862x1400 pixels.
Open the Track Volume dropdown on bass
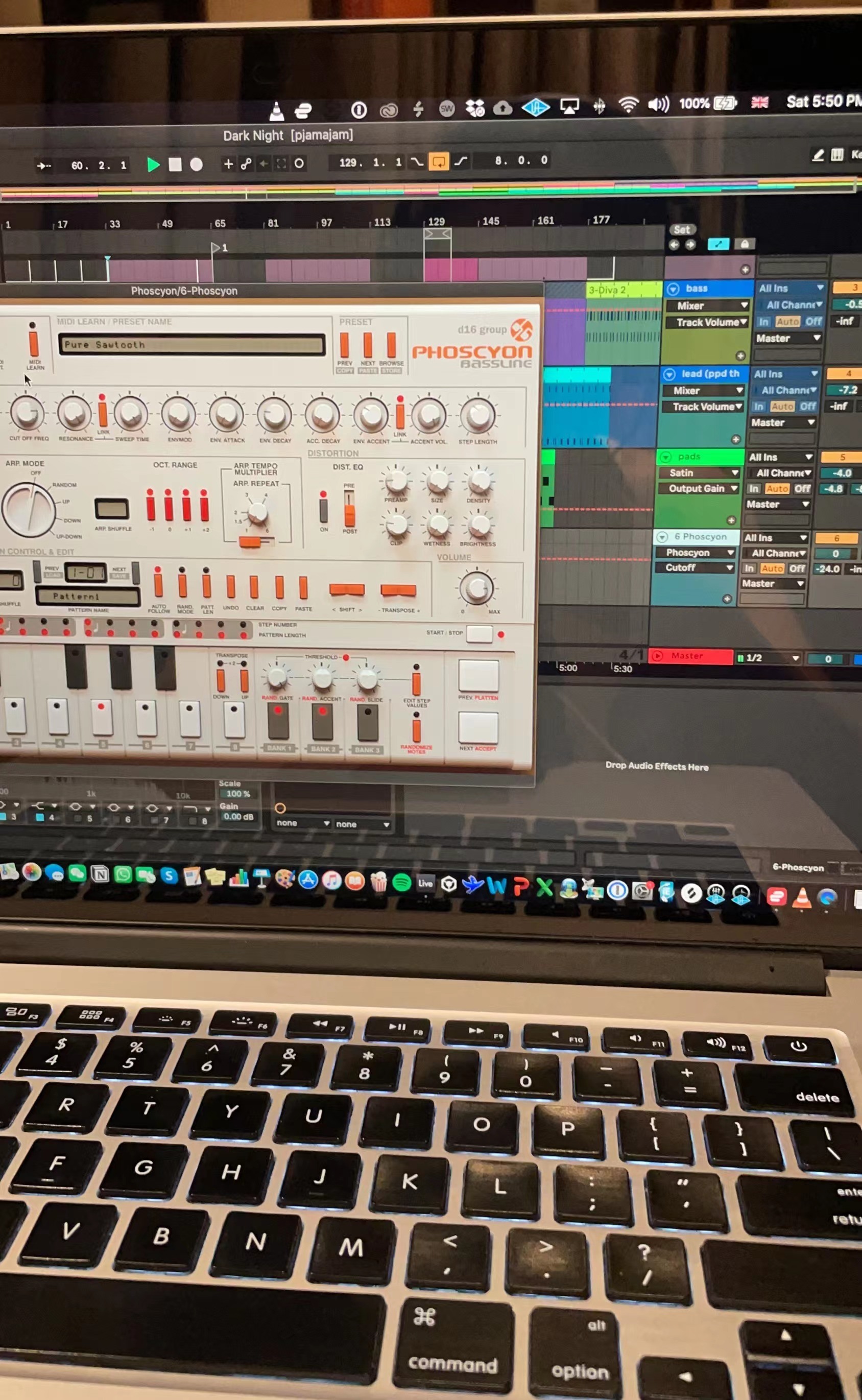tap(711, 323)
